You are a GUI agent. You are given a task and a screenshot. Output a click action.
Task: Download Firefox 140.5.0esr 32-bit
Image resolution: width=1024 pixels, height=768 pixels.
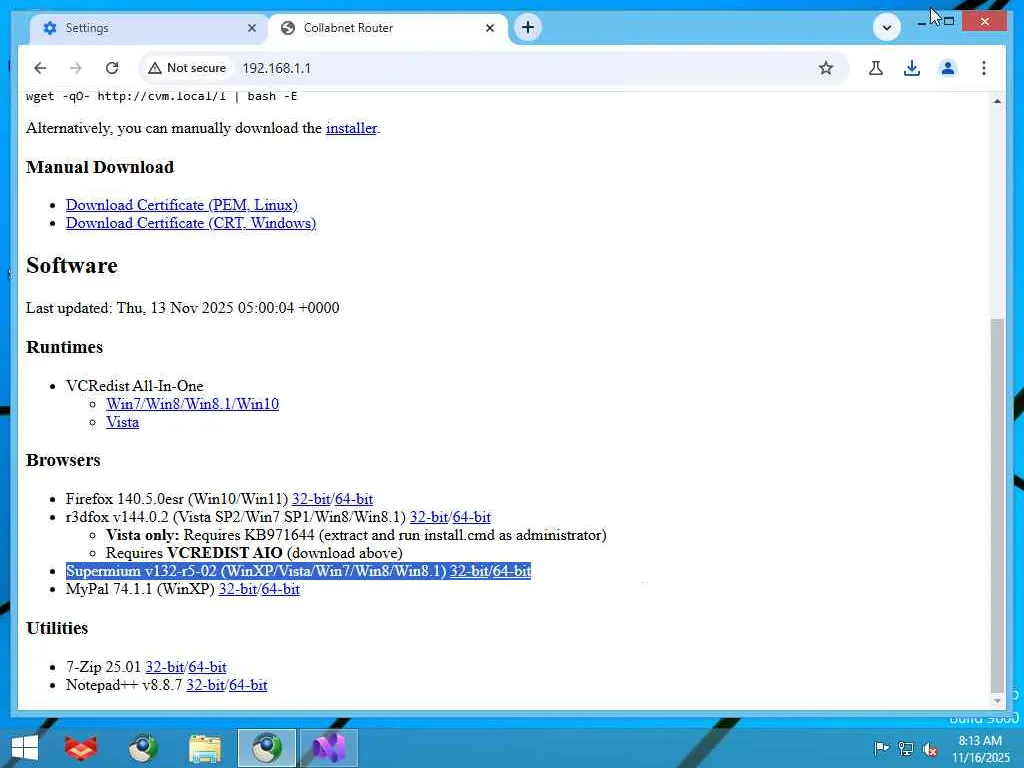(311, 500)
